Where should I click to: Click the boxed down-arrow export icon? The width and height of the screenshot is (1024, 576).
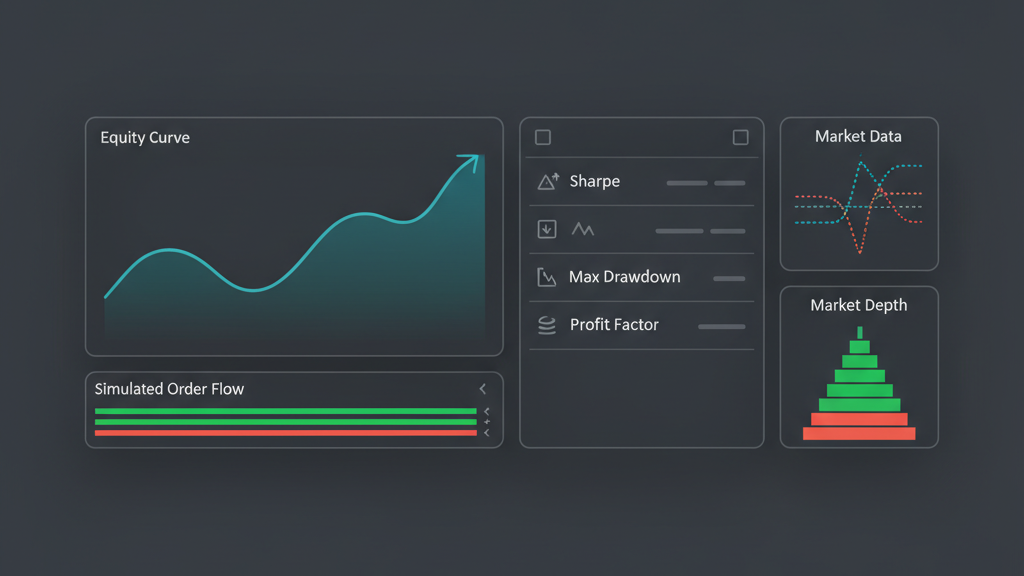(x=545, y=228)
